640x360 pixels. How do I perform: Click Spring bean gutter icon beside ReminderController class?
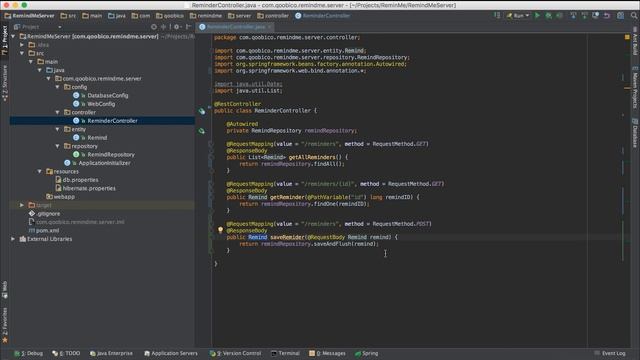(202, 111)
